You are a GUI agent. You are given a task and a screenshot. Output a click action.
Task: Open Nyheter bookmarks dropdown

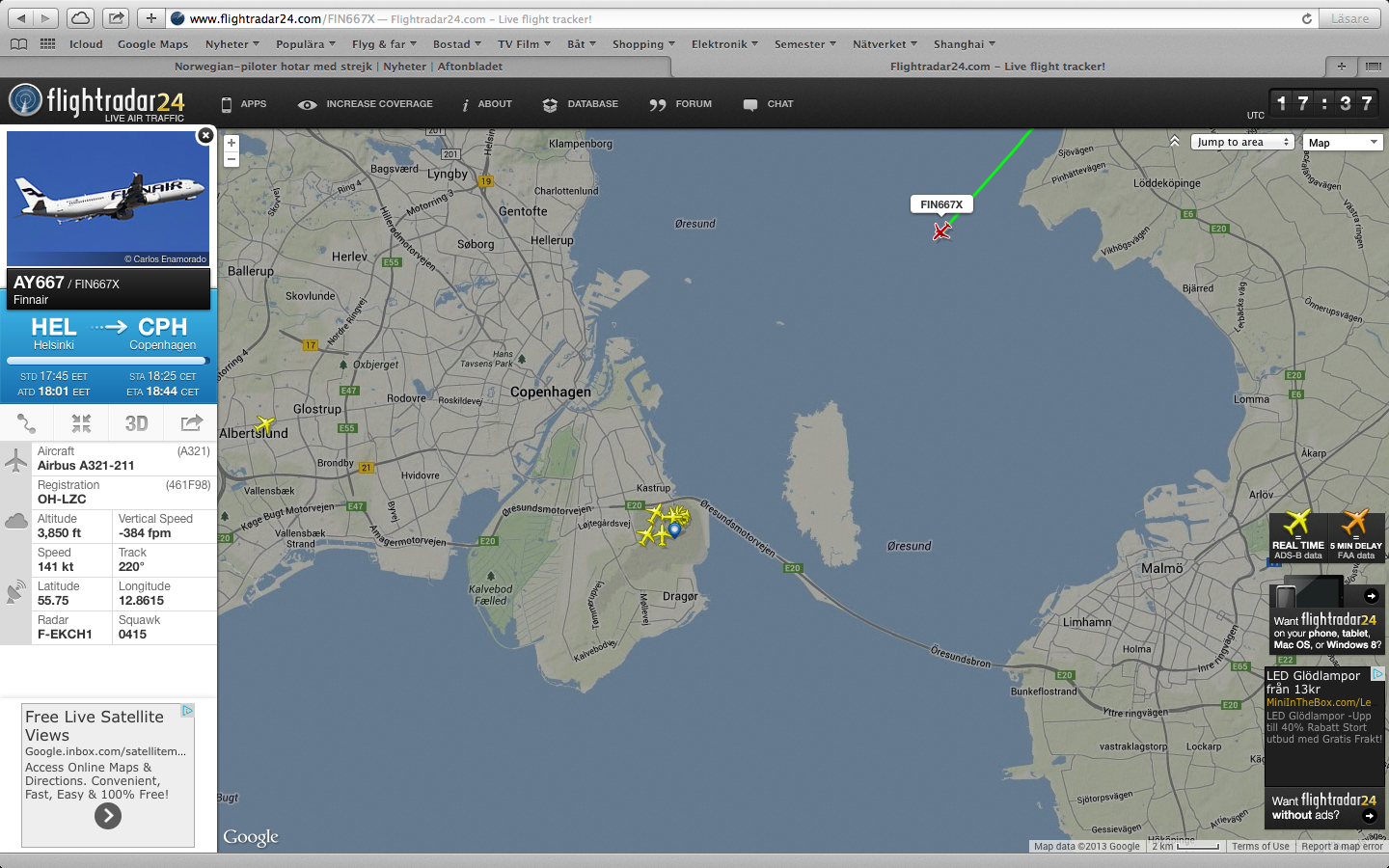coord(231,44)
